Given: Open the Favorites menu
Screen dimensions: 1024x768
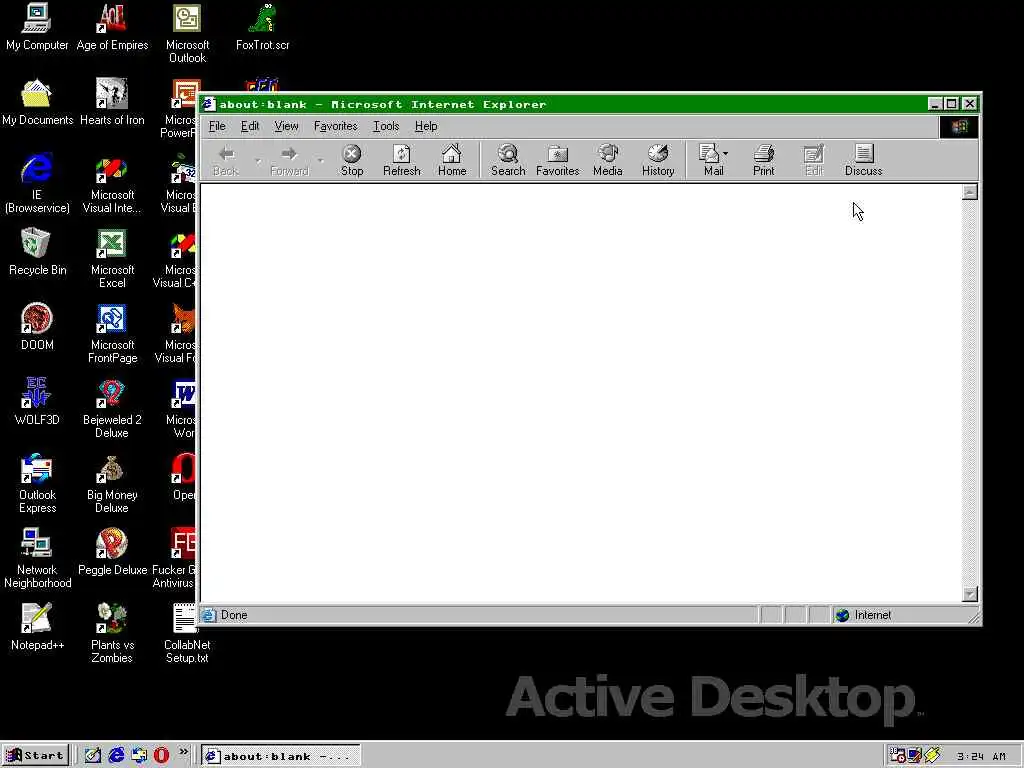Looking at the screenshot, I should [335, 126].
